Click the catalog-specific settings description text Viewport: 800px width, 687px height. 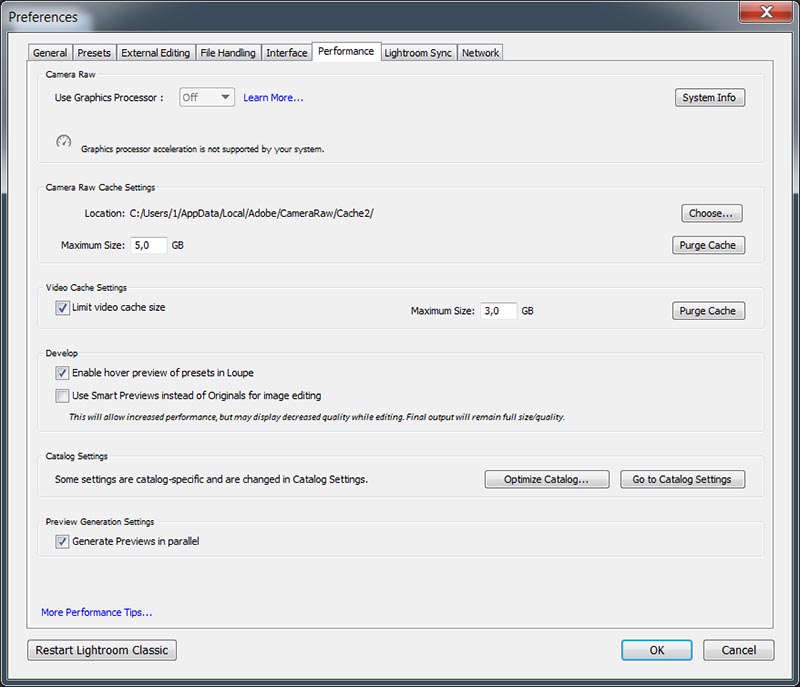coord(211,479)
